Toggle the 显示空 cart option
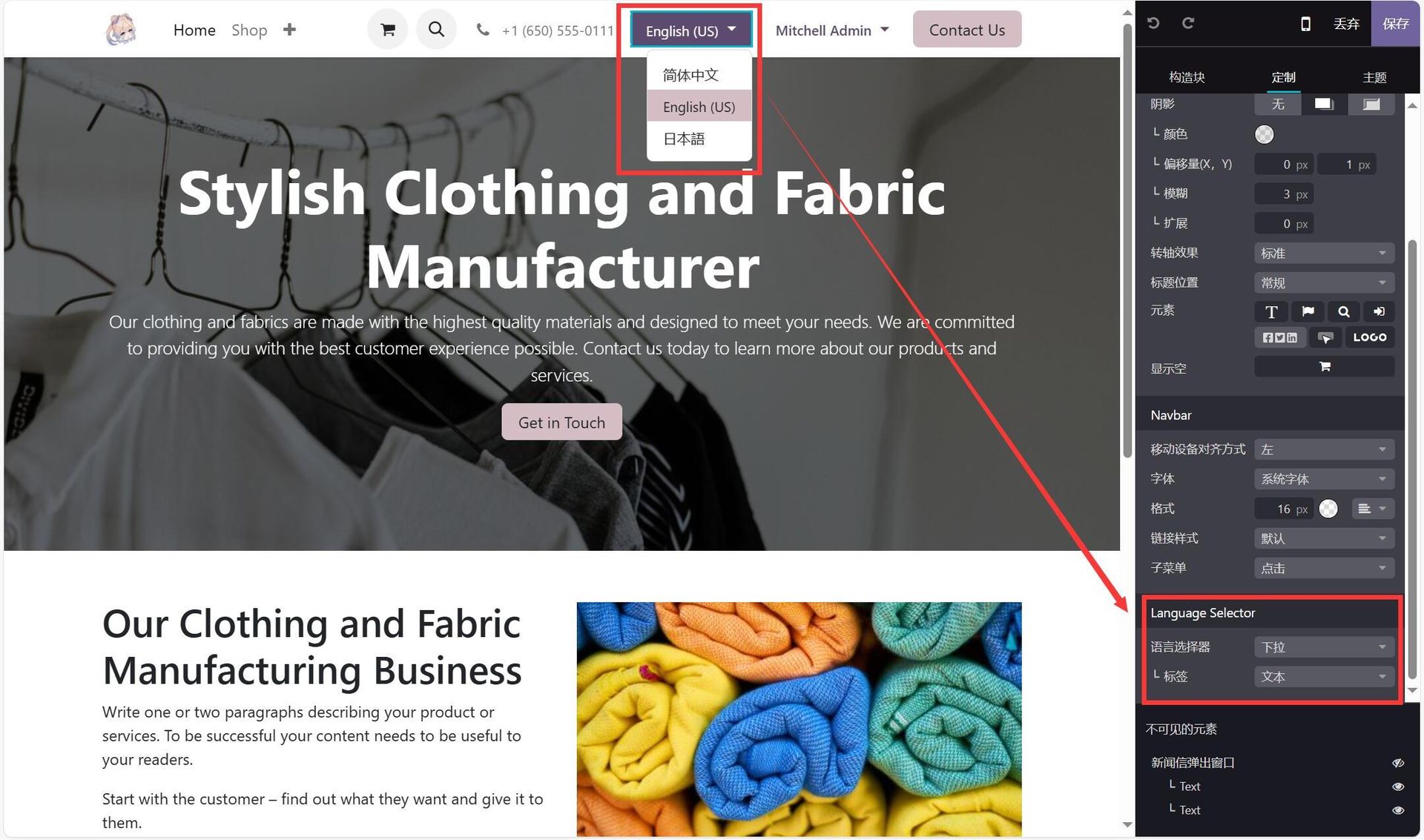1424x840 pixels. click(1324, 367)
